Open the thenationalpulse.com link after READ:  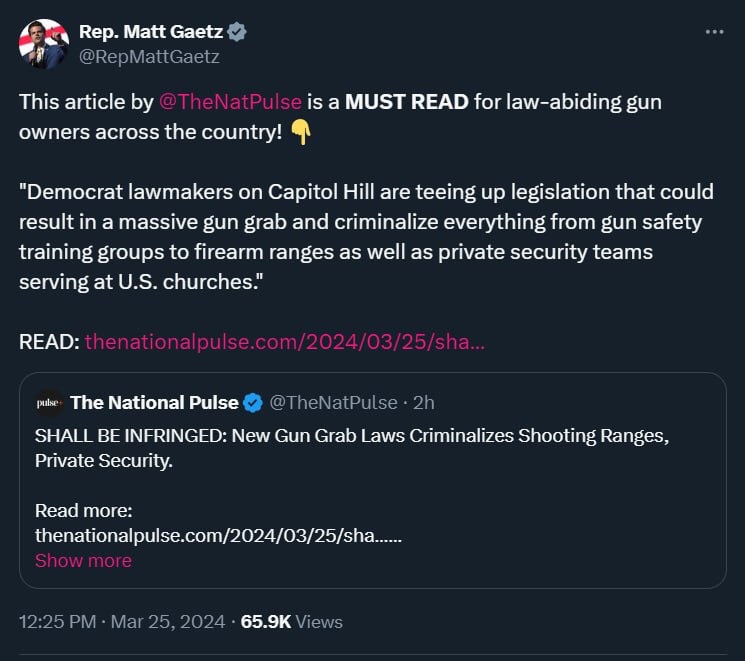click(x=285, y=342)
